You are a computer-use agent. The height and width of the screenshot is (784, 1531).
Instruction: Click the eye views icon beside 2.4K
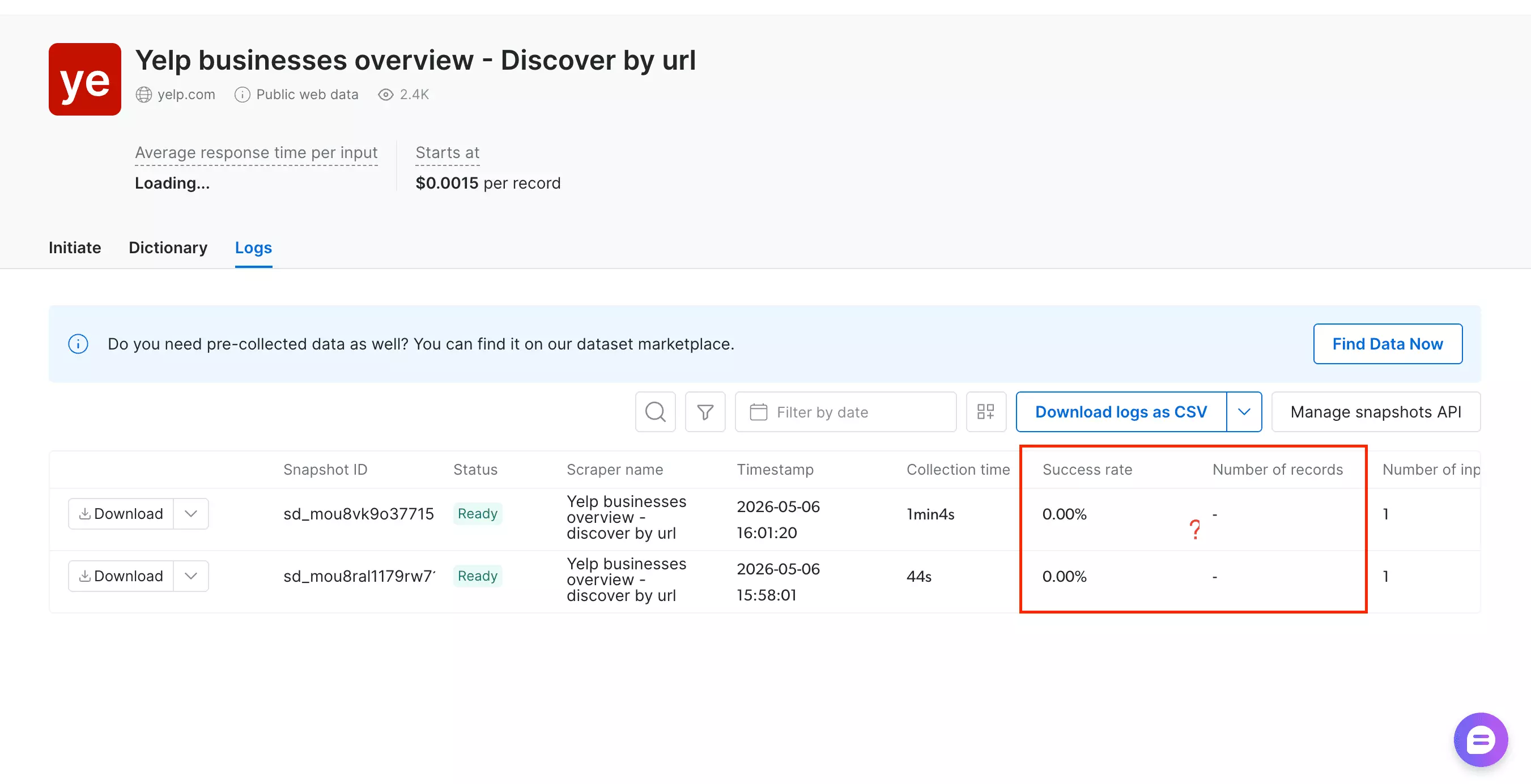[386, 95]
